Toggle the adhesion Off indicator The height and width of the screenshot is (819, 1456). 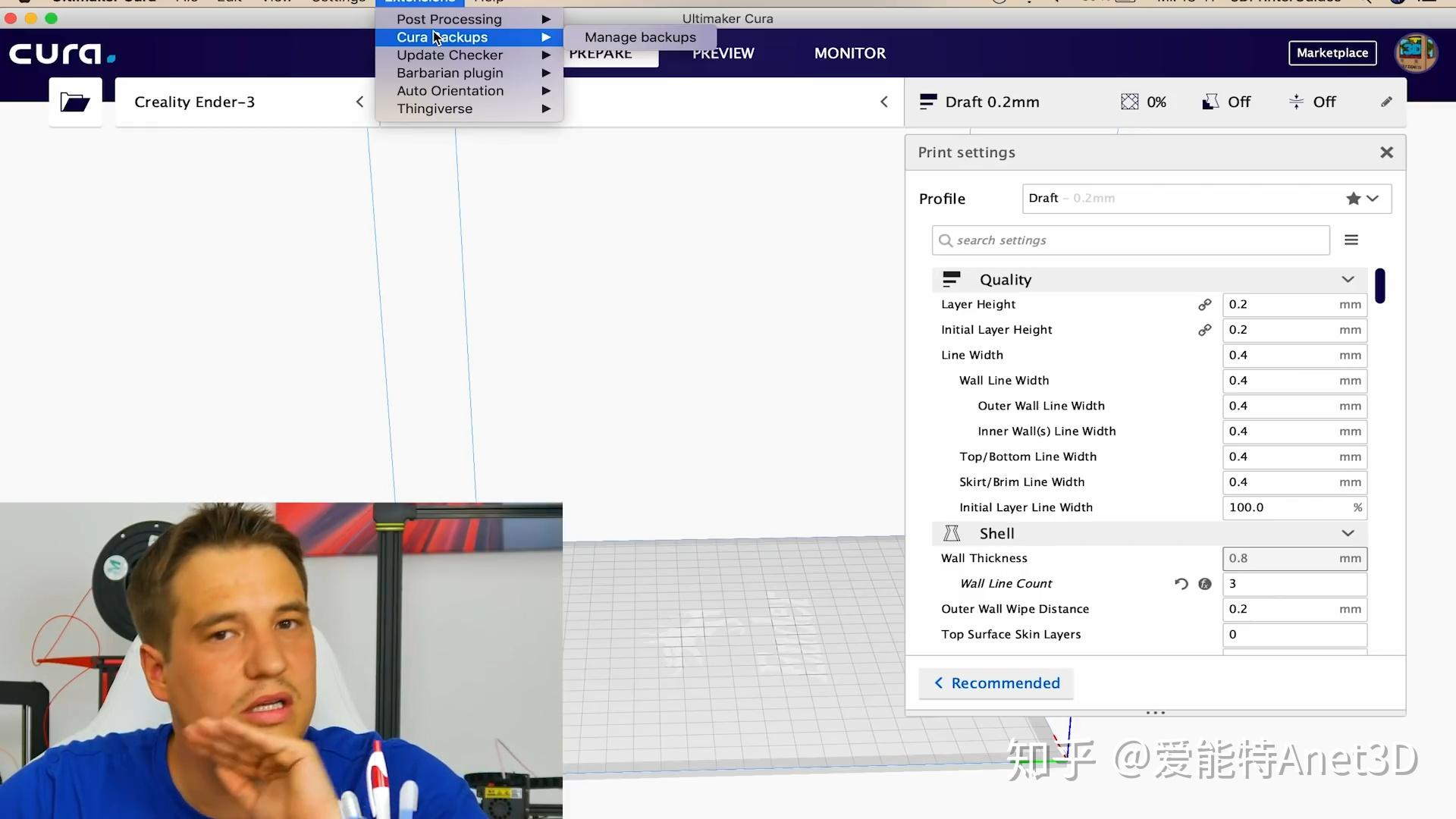pyautogui.click(x=1312, y=102)
